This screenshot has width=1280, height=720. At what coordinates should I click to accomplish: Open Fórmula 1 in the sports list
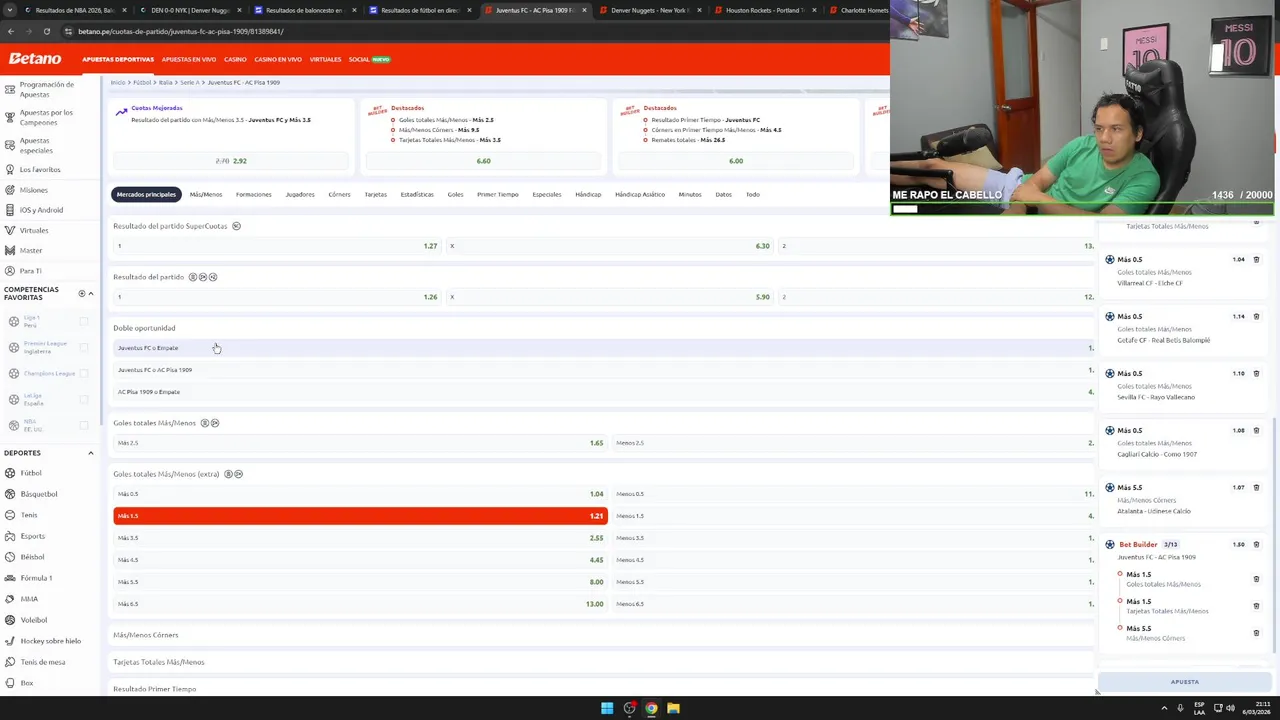tap(36, 578)
